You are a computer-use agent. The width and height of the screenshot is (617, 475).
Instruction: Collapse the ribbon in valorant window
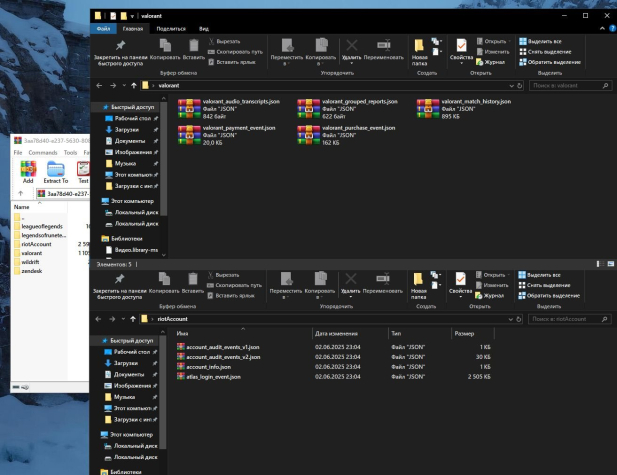pos(602,28)
